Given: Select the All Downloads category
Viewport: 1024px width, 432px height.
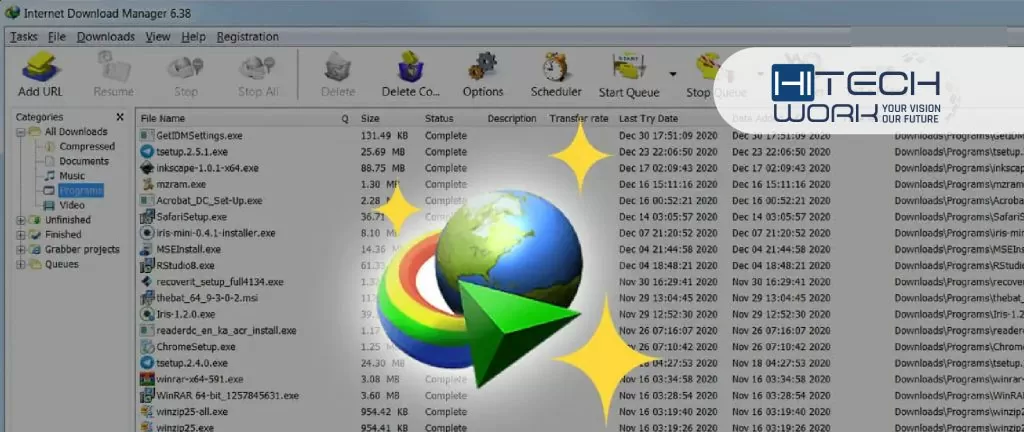Looking at the screenshot, I should (x=76, y=131).
